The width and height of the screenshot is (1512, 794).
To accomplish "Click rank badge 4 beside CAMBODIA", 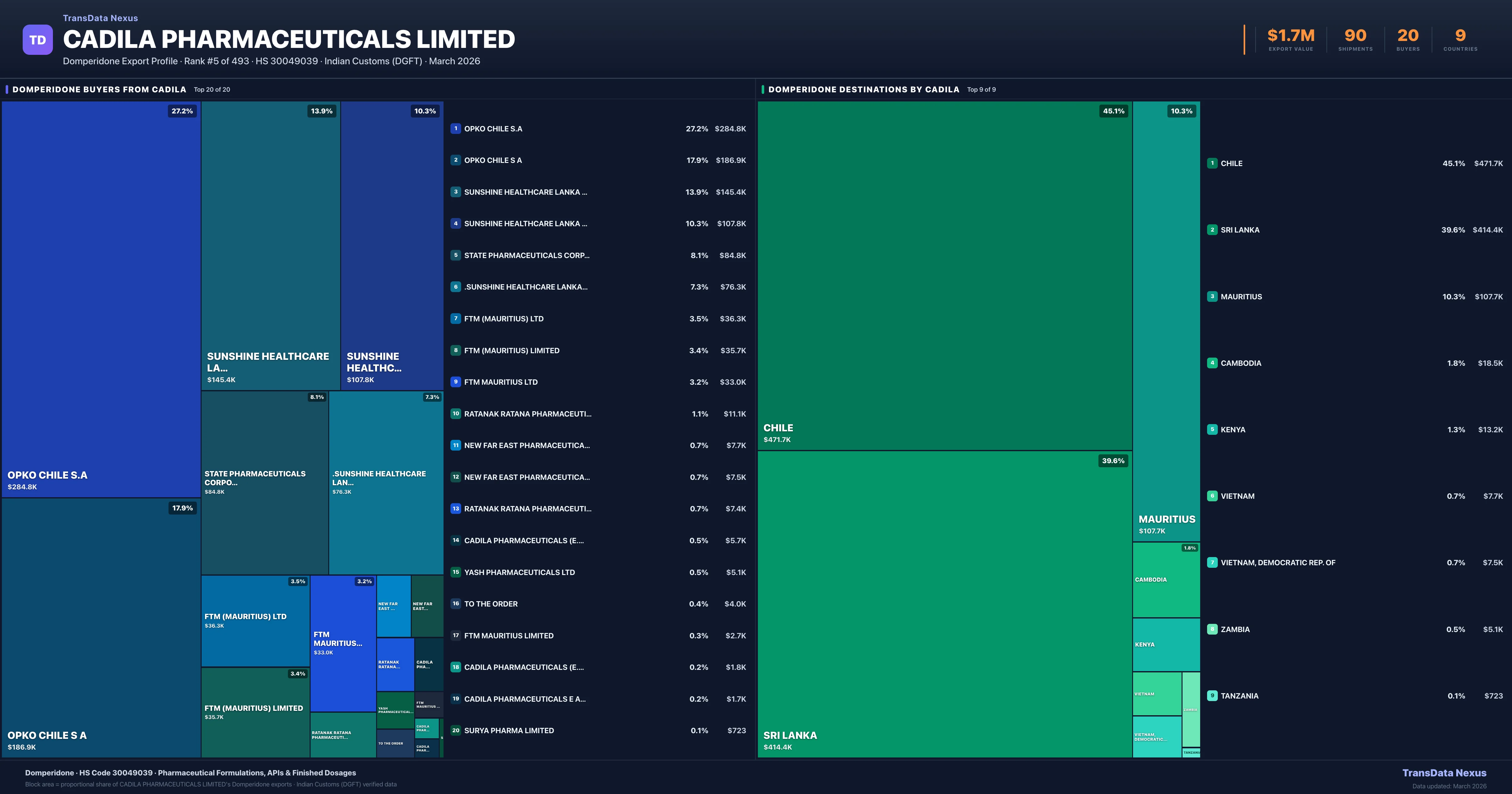I will click(1212, 363).
